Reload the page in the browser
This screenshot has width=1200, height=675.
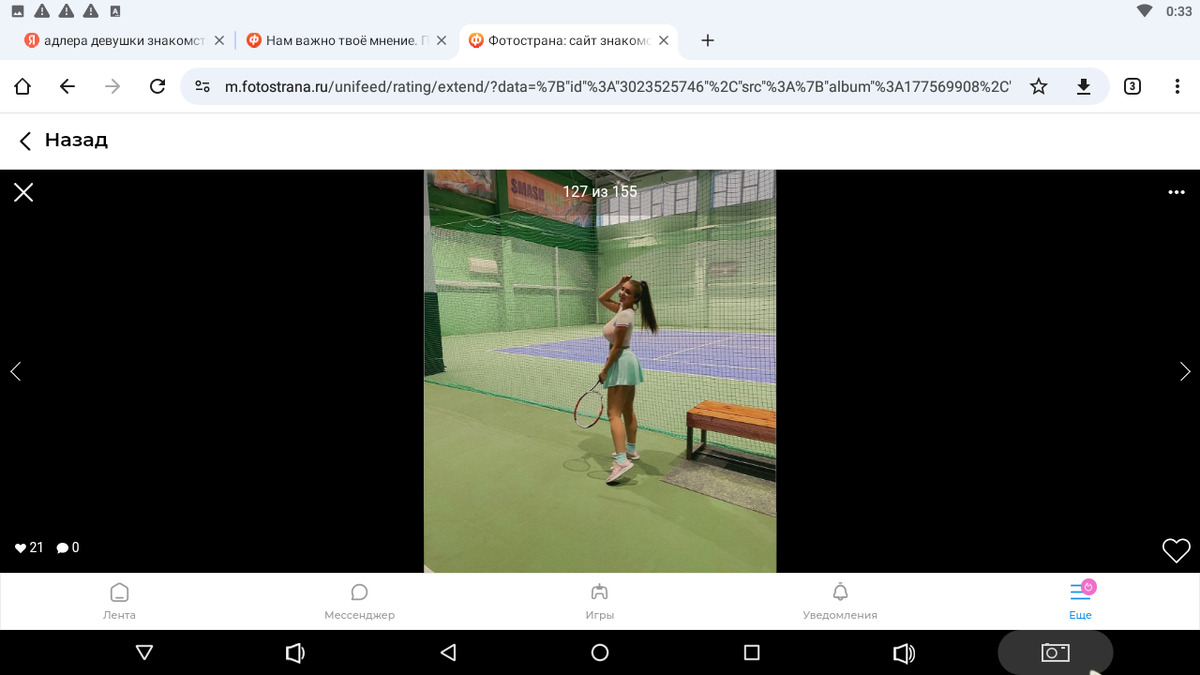(x=157, y=87)
